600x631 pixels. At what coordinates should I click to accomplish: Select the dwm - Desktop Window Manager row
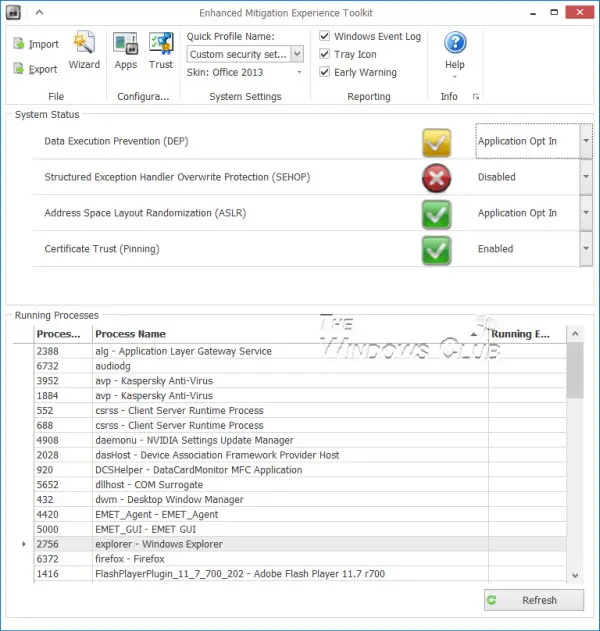(x=300, y=500)
